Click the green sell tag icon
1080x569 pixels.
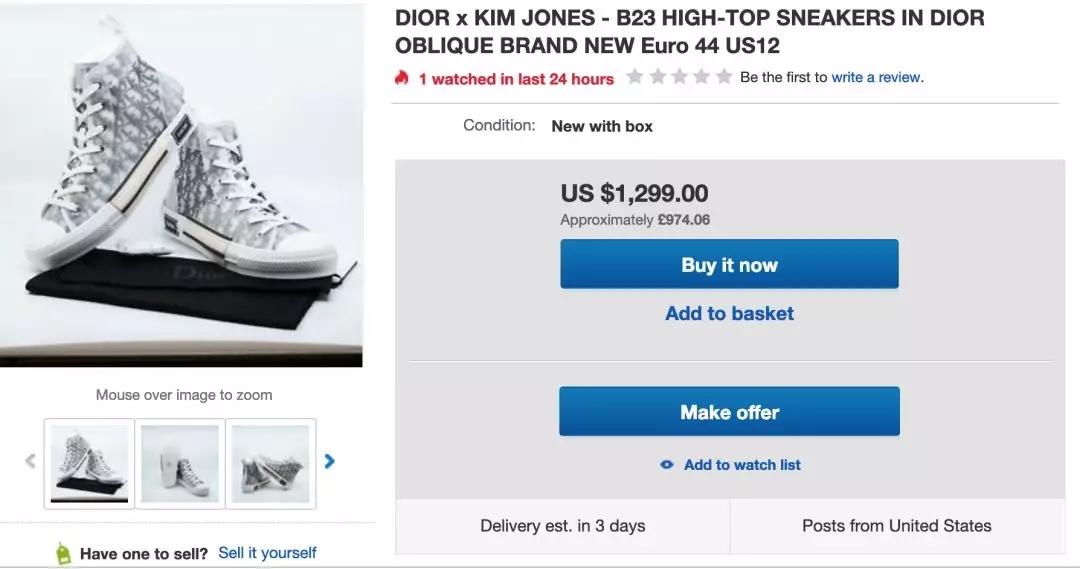pos(64,553)
